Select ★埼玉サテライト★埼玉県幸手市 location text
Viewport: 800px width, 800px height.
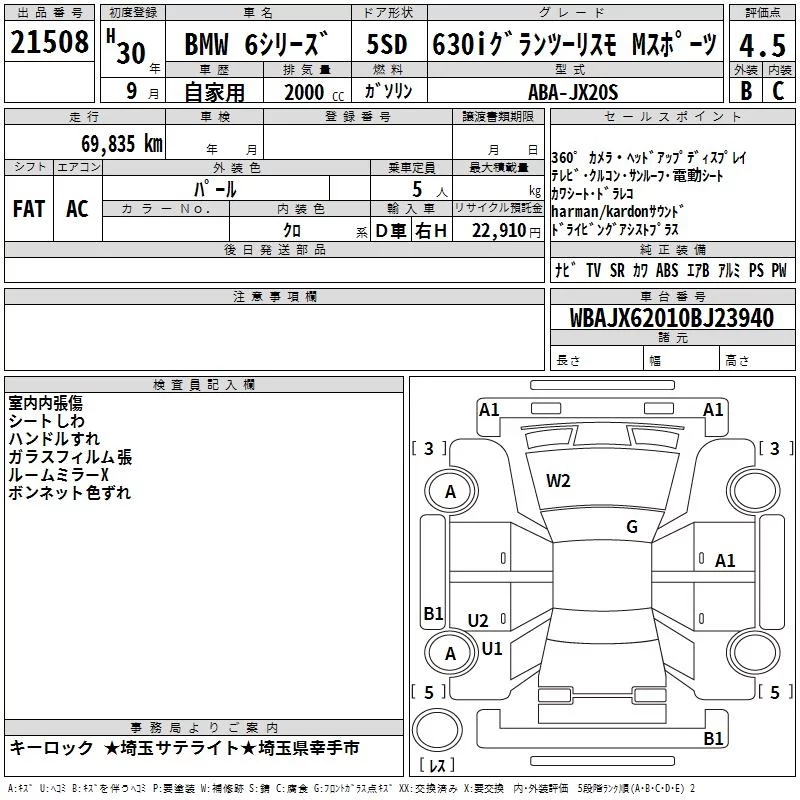point(232,748)
